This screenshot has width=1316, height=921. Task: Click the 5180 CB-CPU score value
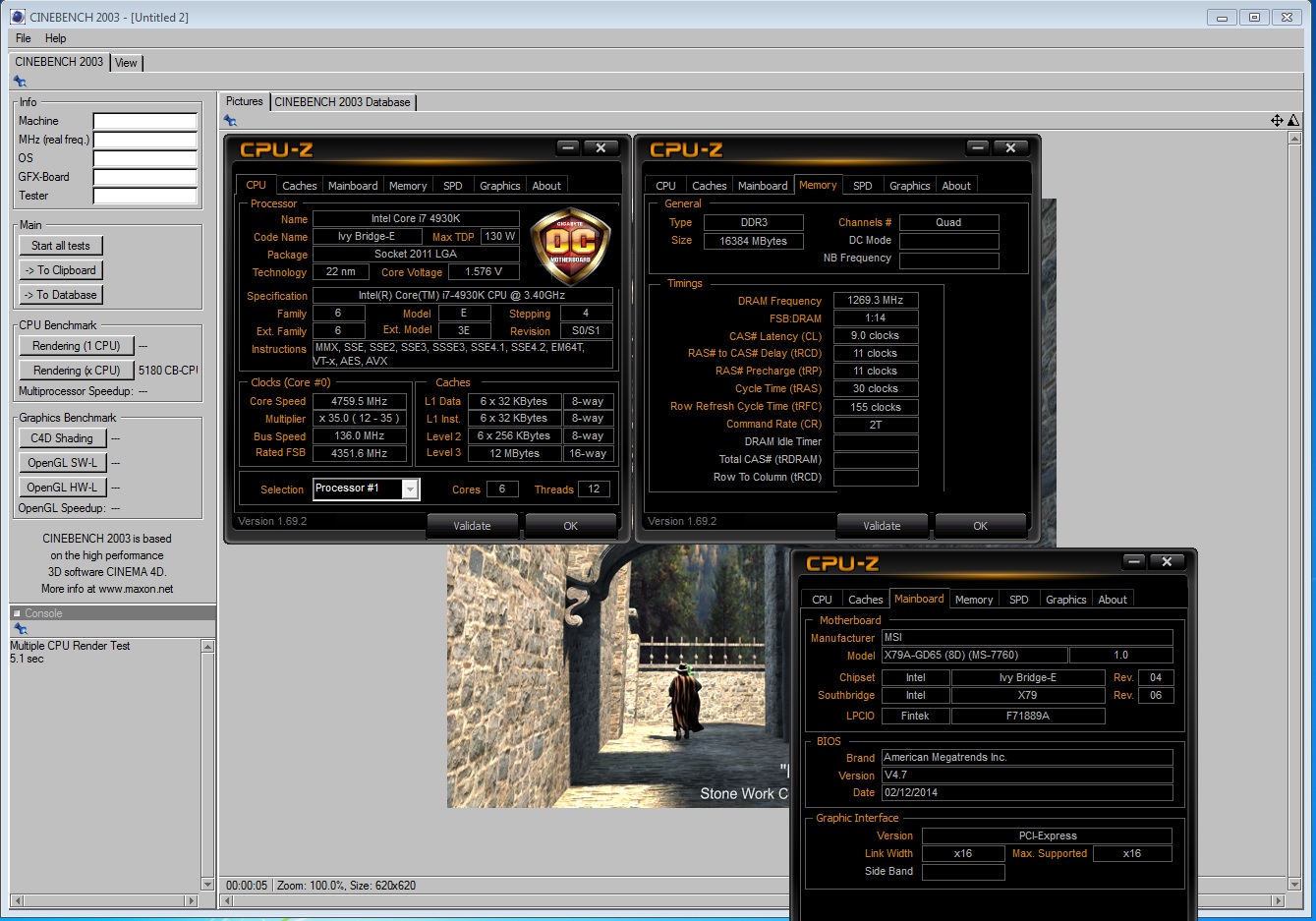pyautogui.click(x=168, y=371)
